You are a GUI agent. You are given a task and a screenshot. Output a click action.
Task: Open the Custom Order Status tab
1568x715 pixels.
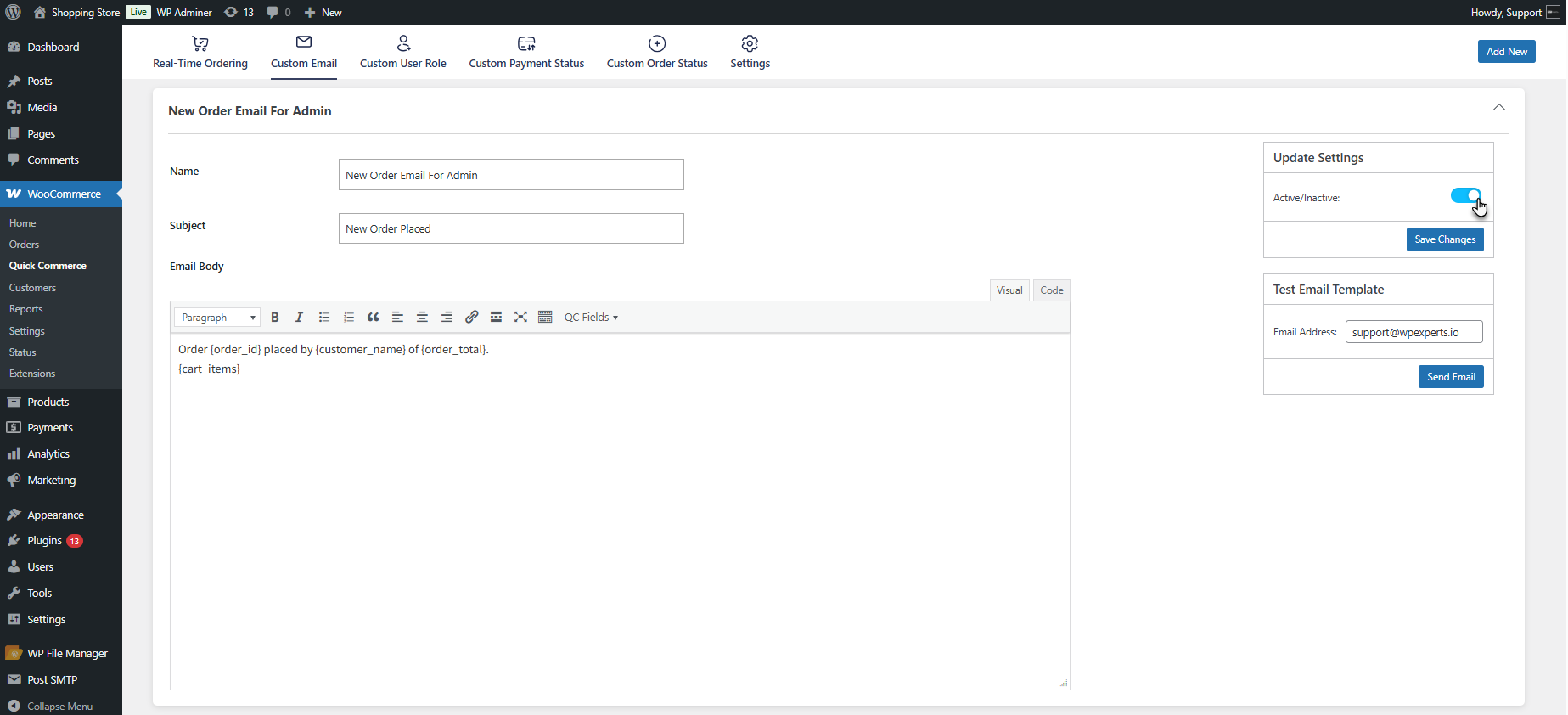pyautogui.click(x=657, y=53)
